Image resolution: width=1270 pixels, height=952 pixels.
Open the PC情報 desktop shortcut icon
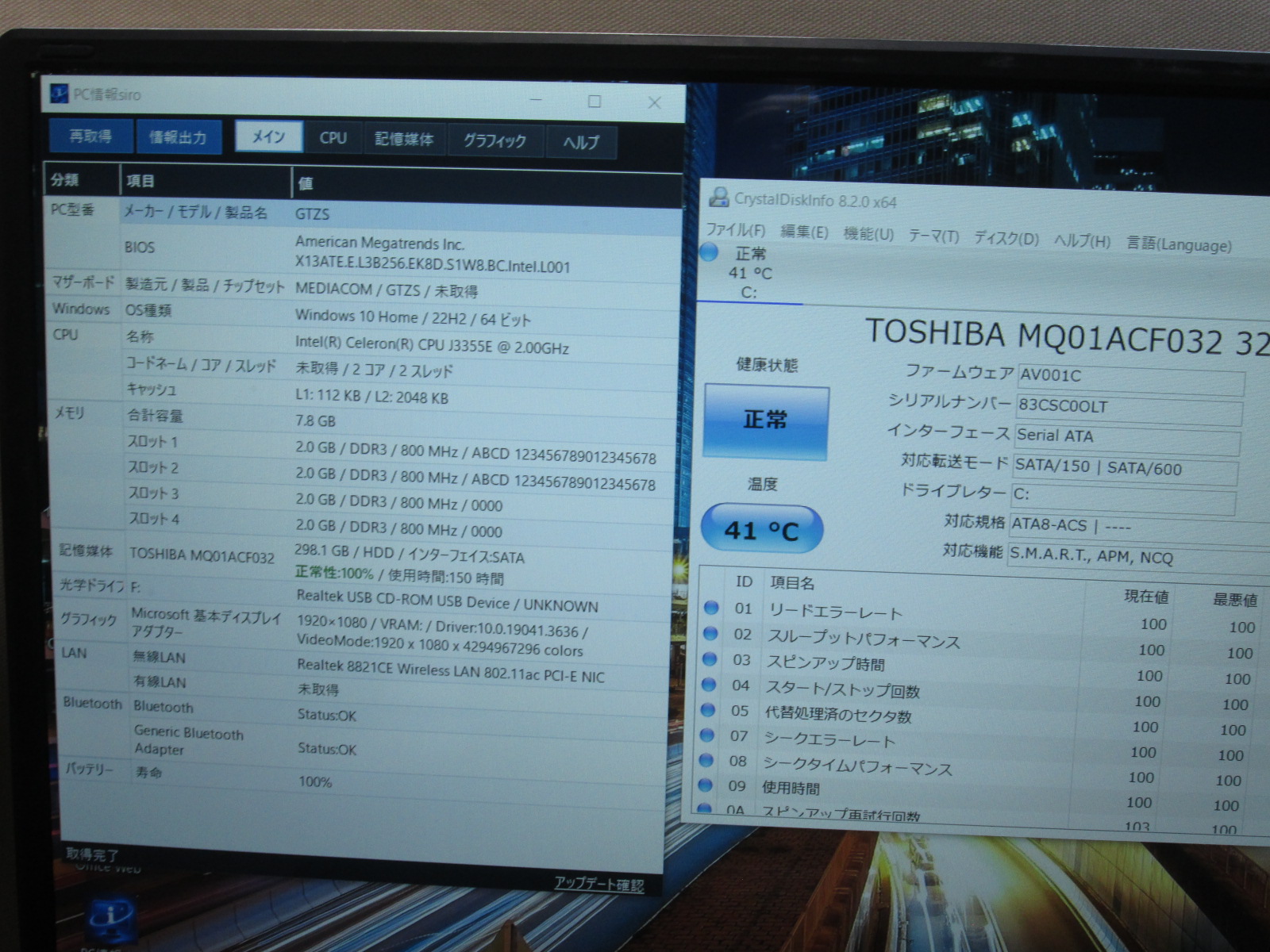point(111,922)
